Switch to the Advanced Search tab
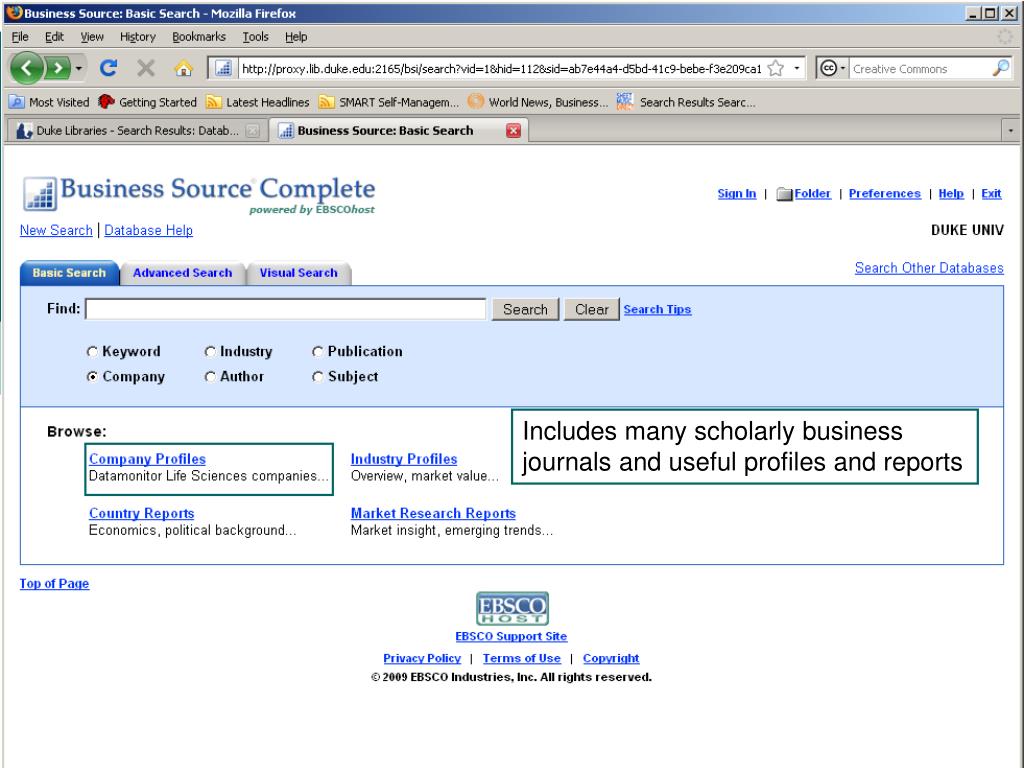1024x768 pixels. [x=182, y=273]
